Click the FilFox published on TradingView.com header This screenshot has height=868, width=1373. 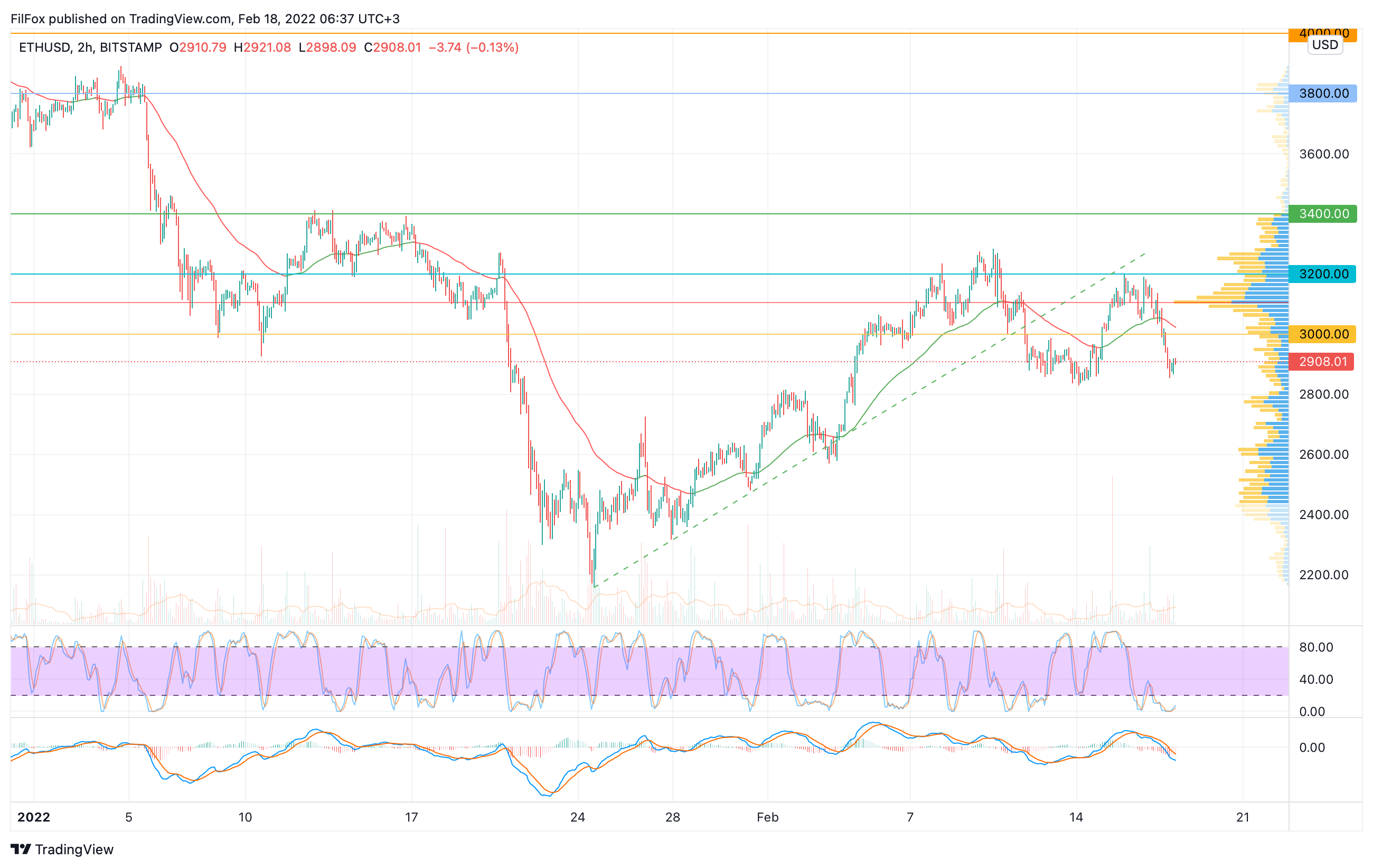point(205,19)
